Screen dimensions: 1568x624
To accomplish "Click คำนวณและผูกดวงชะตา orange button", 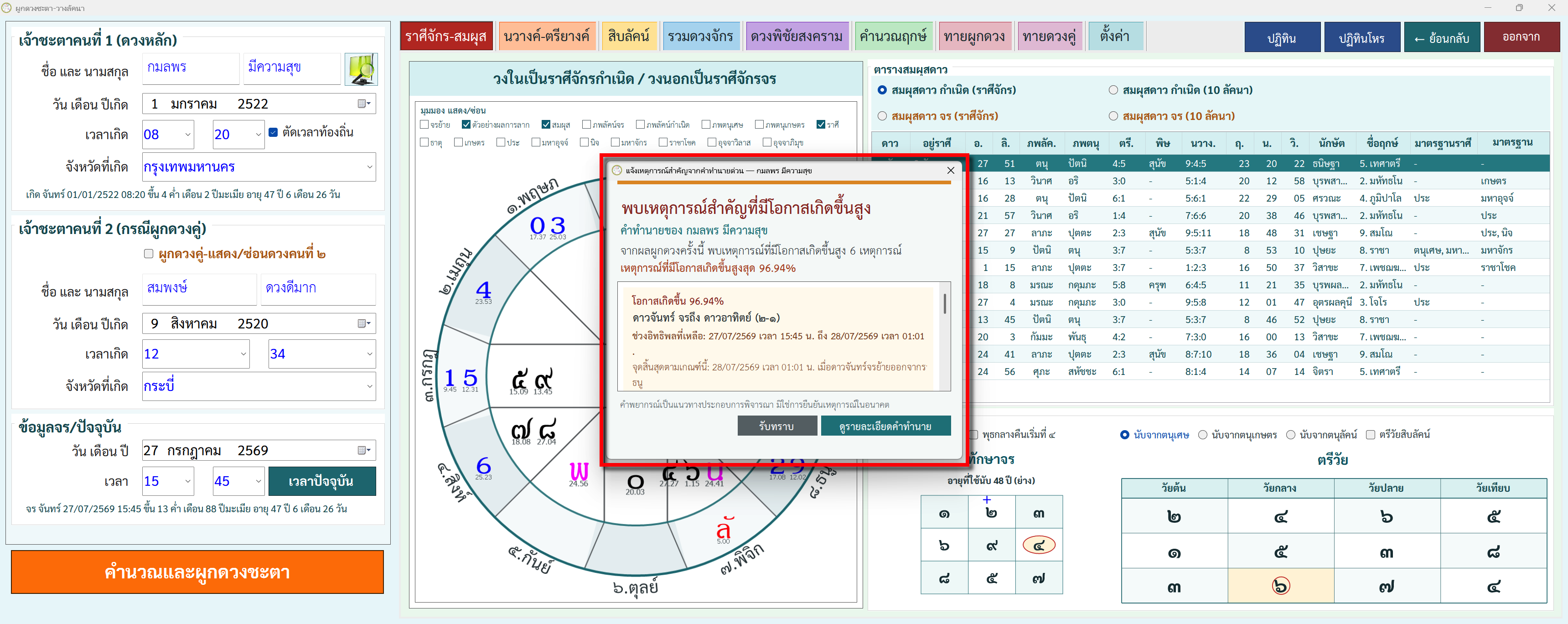I will [x=197, y=572].
